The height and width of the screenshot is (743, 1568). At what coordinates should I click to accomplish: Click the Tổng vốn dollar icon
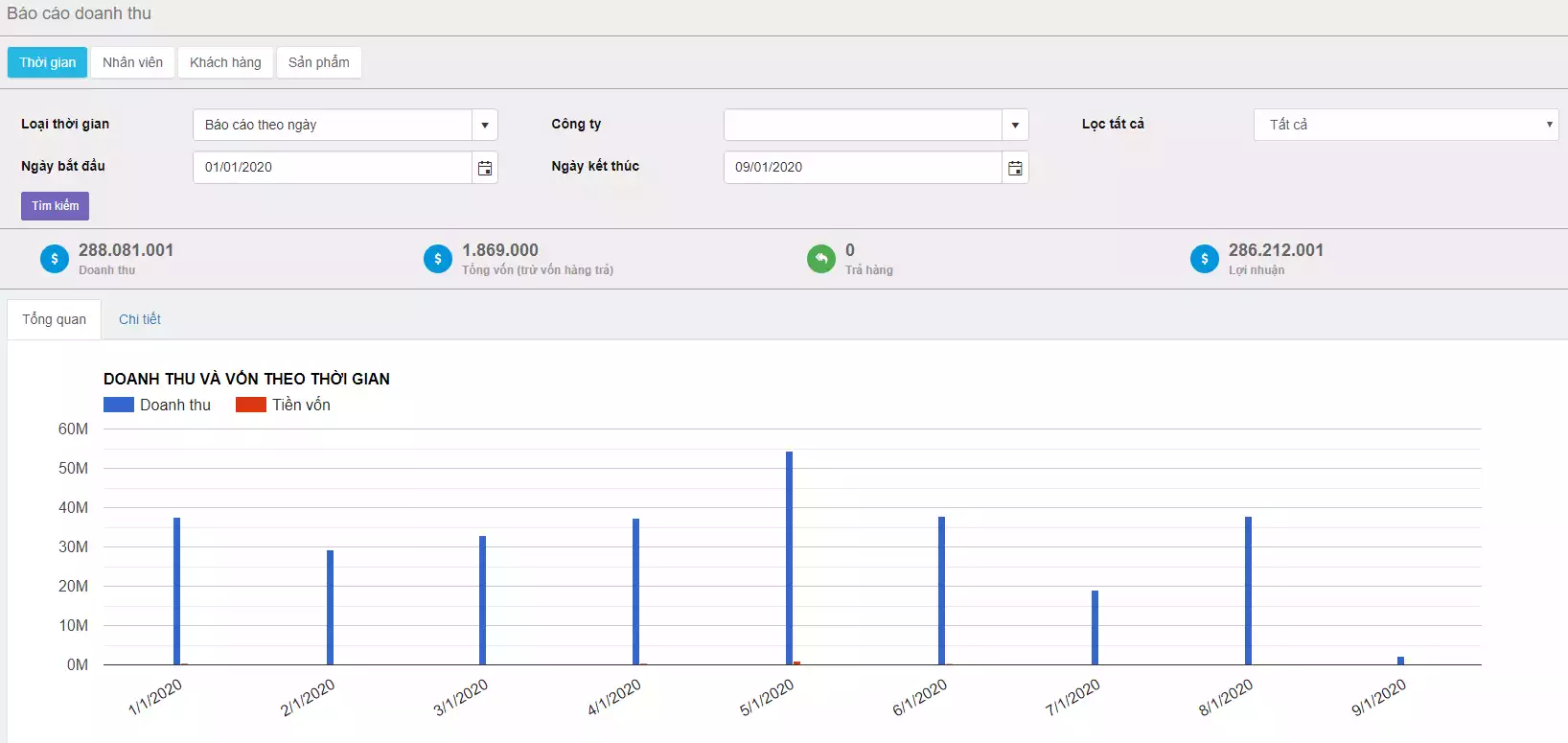438,259
